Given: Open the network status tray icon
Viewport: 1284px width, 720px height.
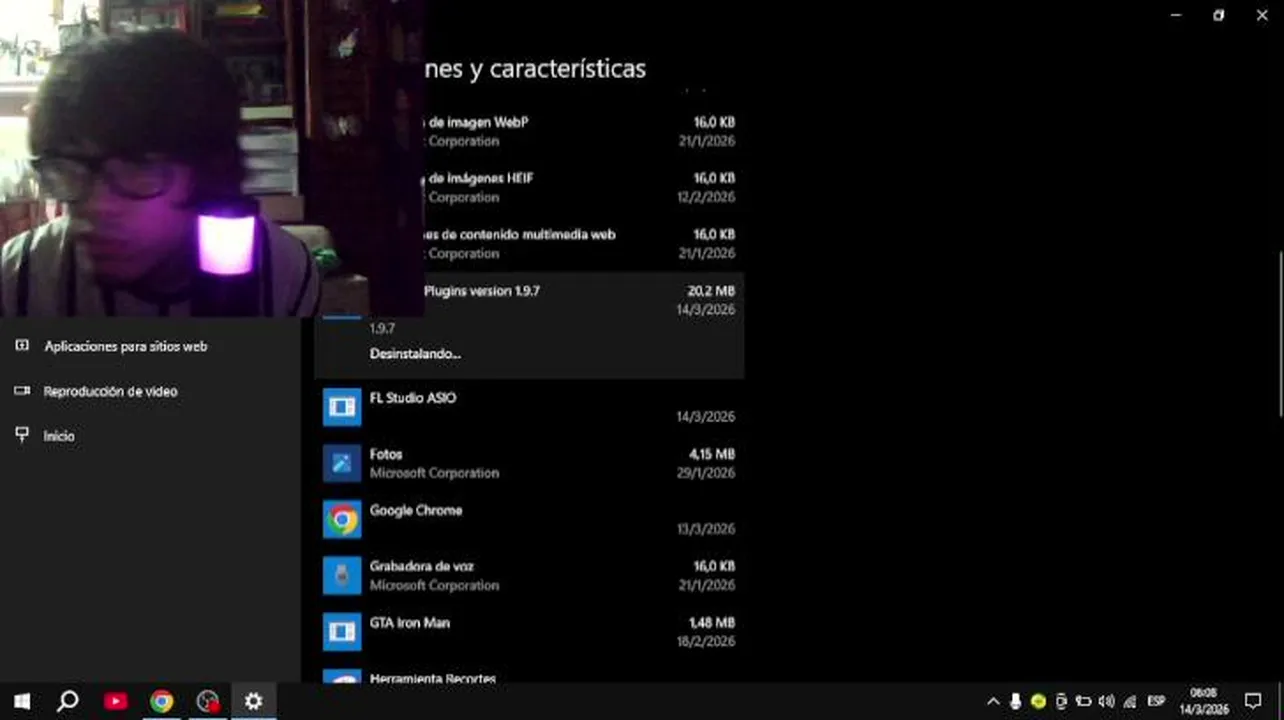Looking at the screenshot, I should (1130, 701).
